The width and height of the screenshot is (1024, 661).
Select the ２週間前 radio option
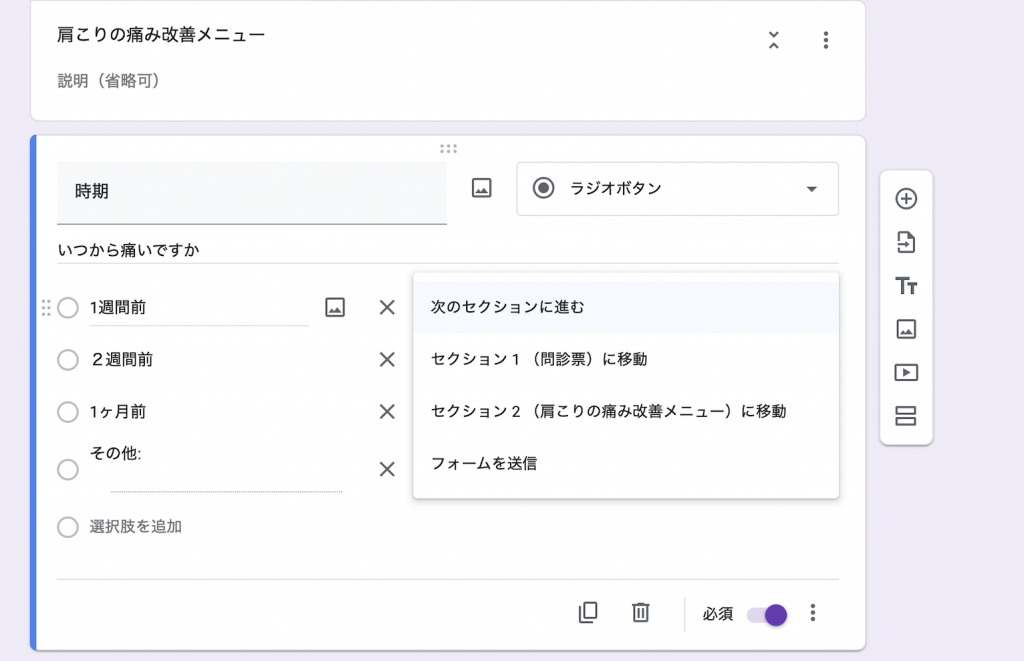(x=68, y=360)
